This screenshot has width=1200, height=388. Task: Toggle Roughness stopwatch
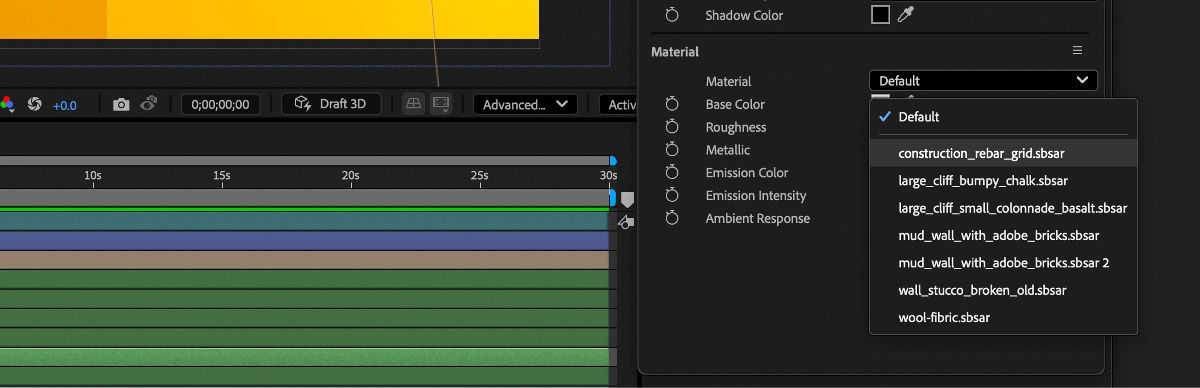[672, 127]
